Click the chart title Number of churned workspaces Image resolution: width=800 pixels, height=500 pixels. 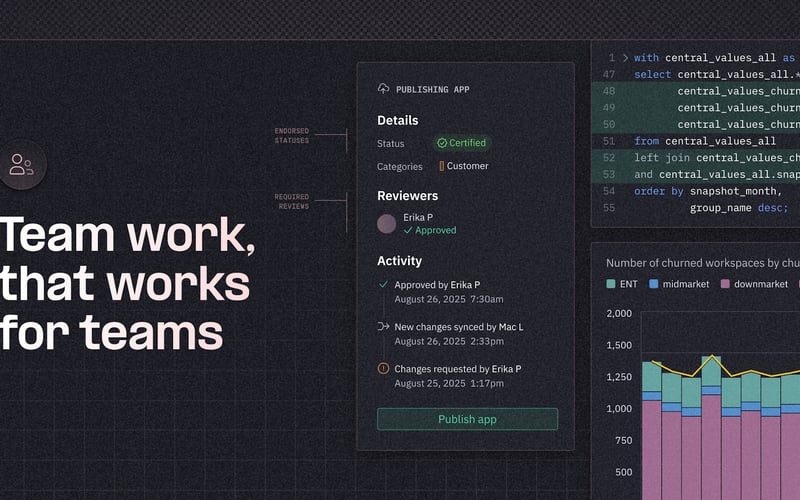pyautogui.click(x=703, y=263)
